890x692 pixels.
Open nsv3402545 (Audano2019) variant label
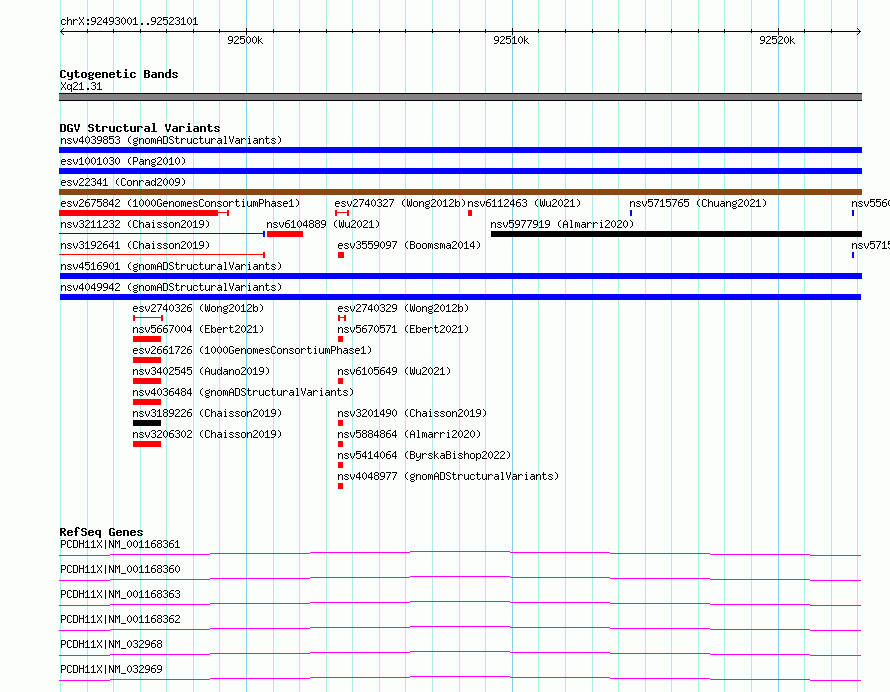pyautogui.click(x=201, y=371)
